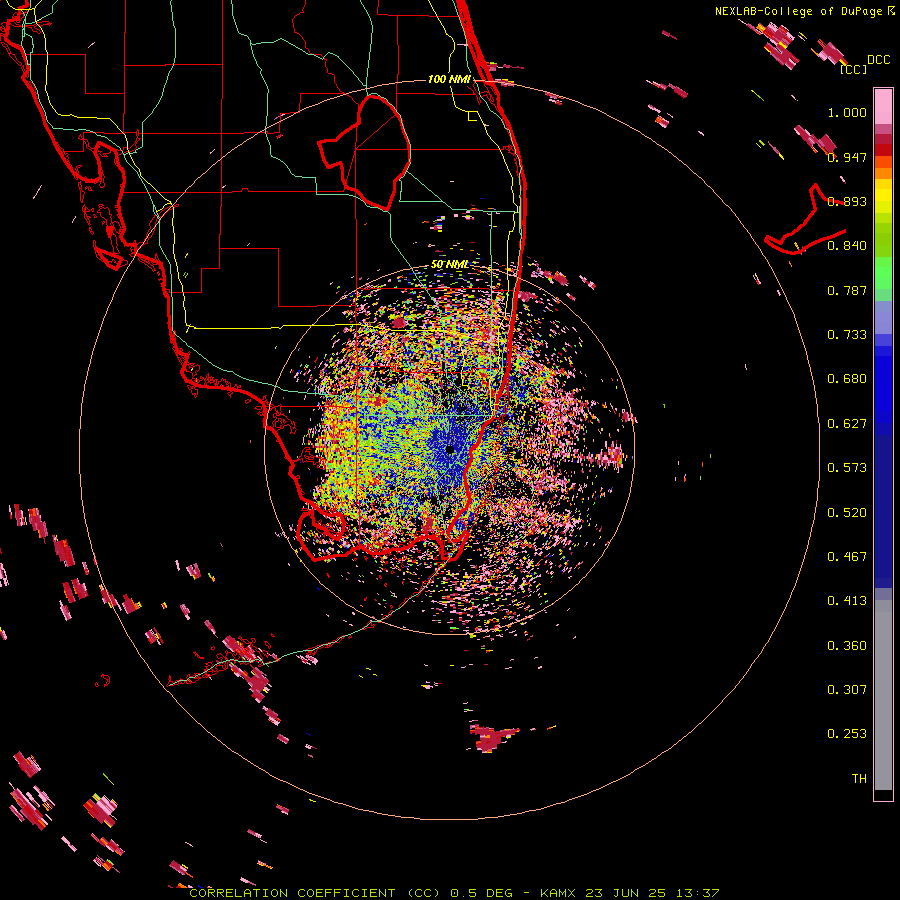Select the 0.733 value on the color scale
900x900 pixels.
[x=847, y=335]
